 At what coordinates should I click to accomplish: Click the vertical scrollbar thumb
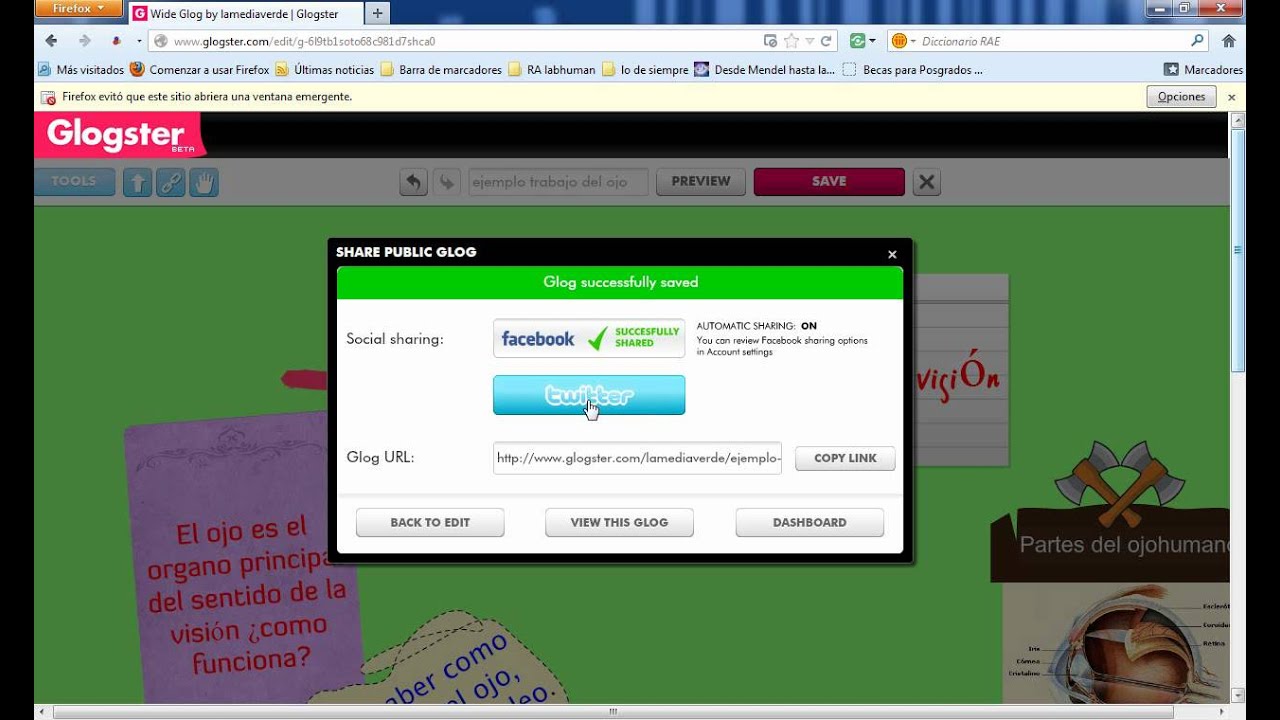[1238, 250]
